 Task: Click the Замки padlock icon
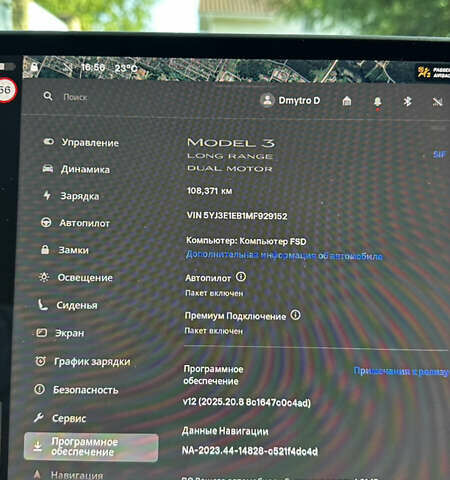coord(45,249)
